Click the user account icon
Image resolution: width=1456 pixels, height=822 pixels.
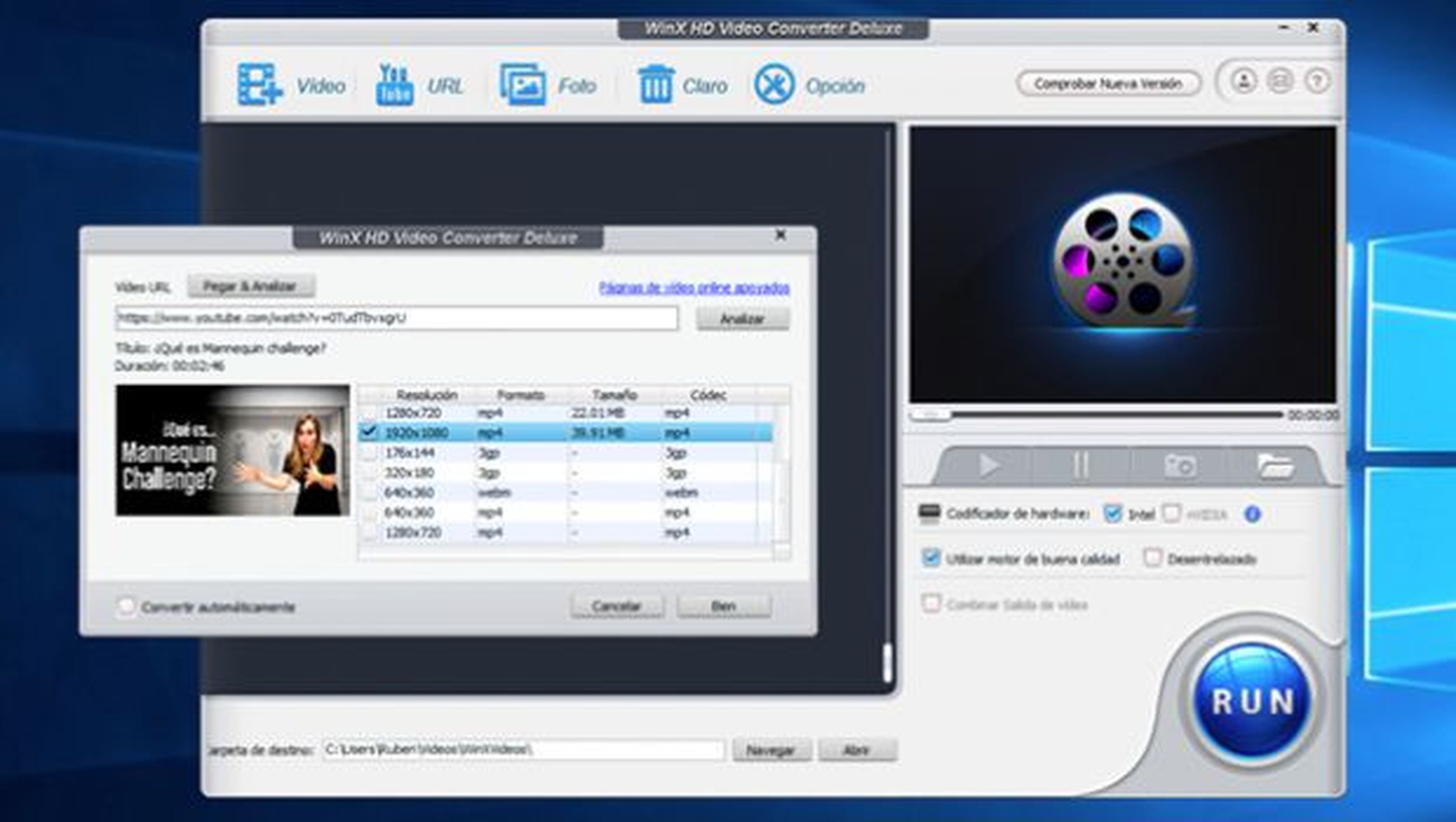pyautogui.click(x=1244, y=82)
